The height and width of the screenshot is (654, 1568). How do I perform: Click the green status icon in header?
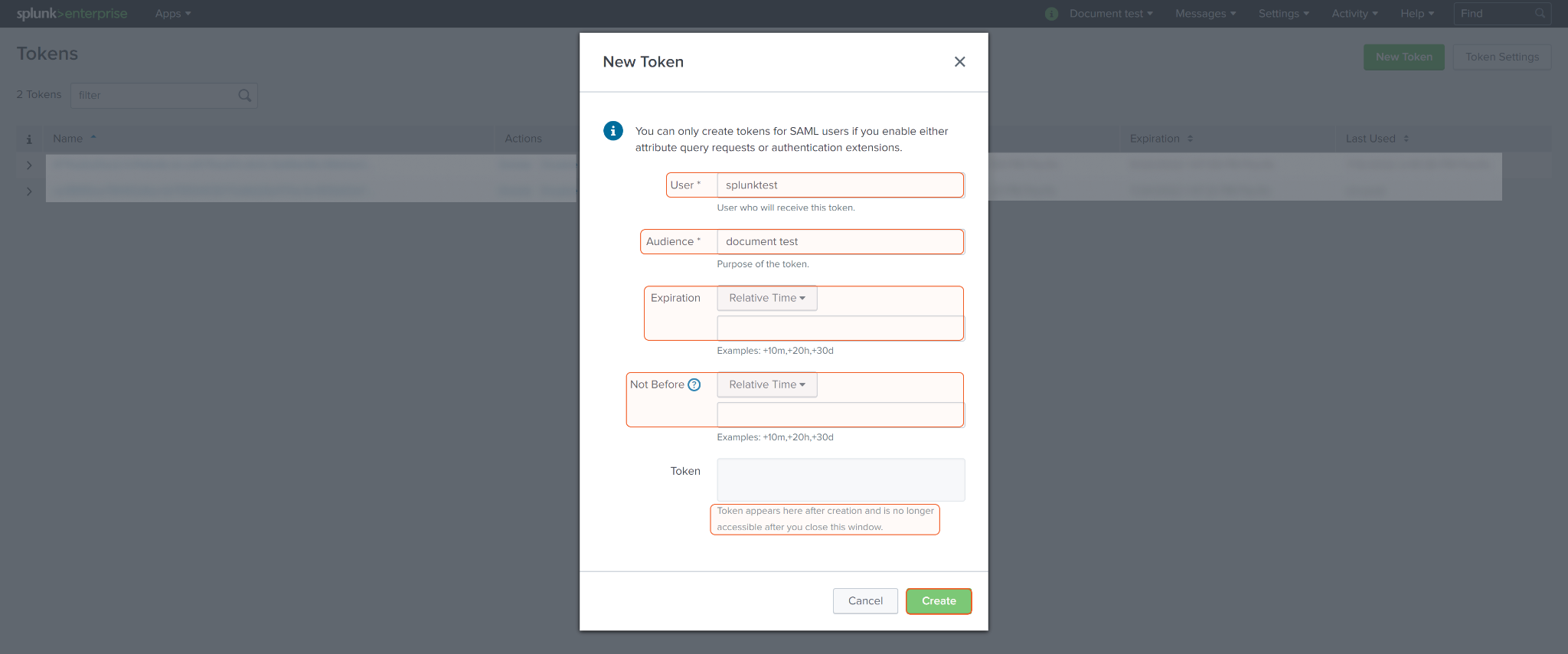coord(1052,14)
